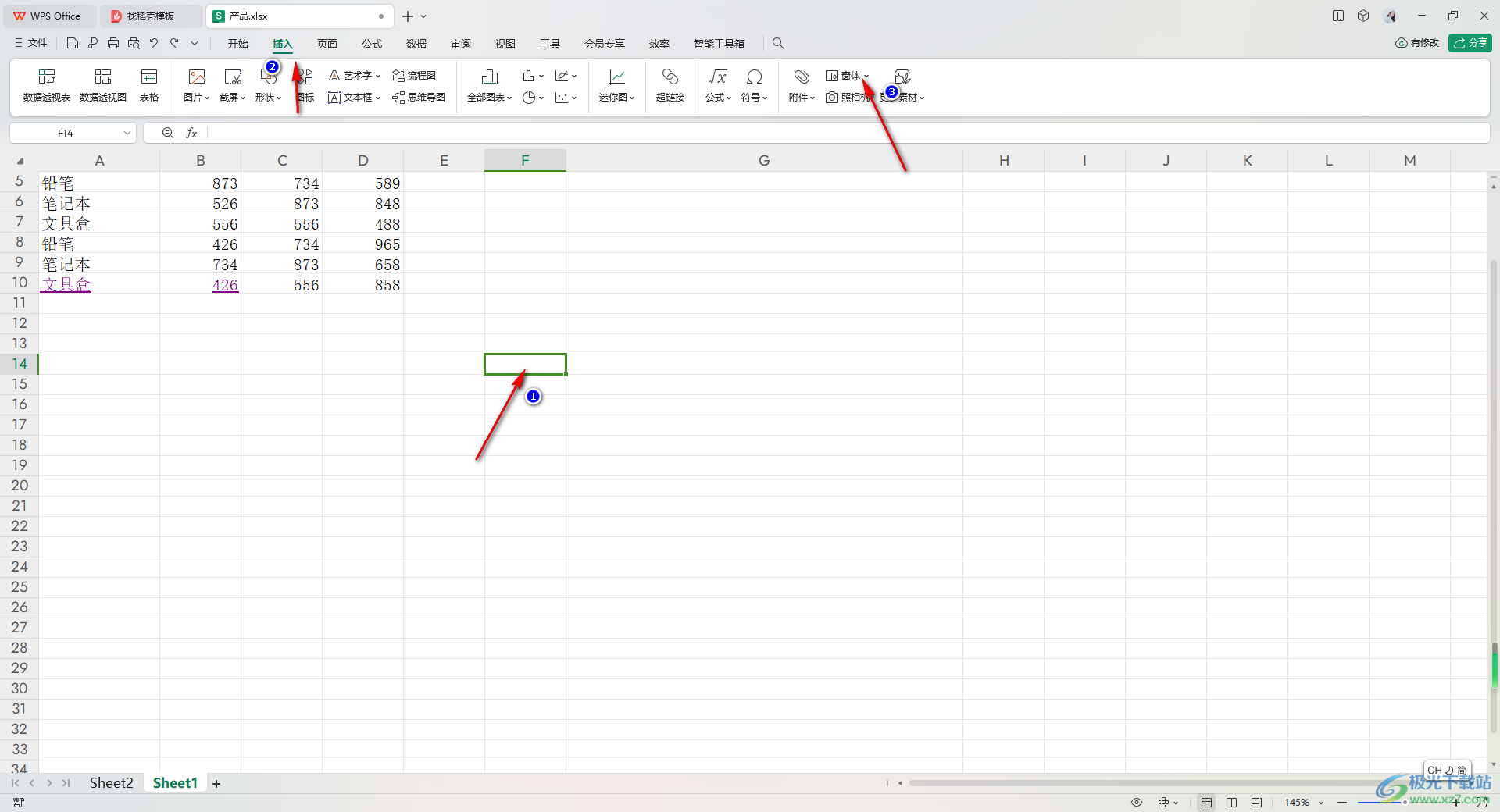Click the Name Box showing F14
Screen dimensions: 1500x812
66,134
